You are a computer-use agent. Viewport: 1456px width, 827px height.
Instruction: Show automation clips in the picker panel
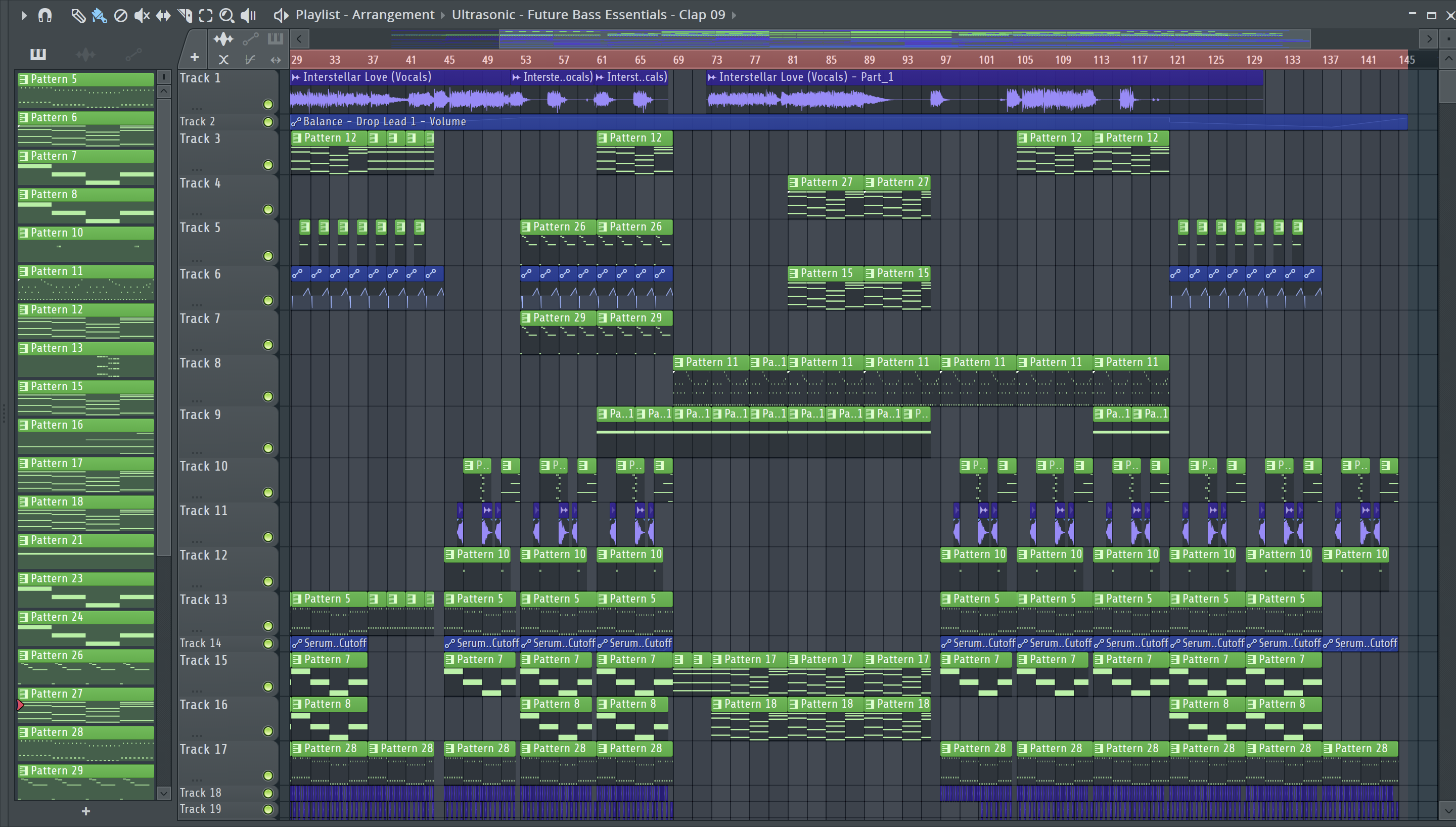[x=133, y=54]
